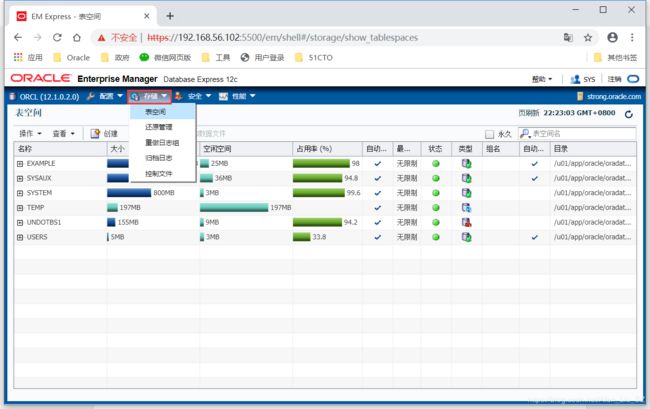The width and height of the screenshot is (650, 409).
Task: Go back using the browser back arrow
Action: [x=18, y=37]
